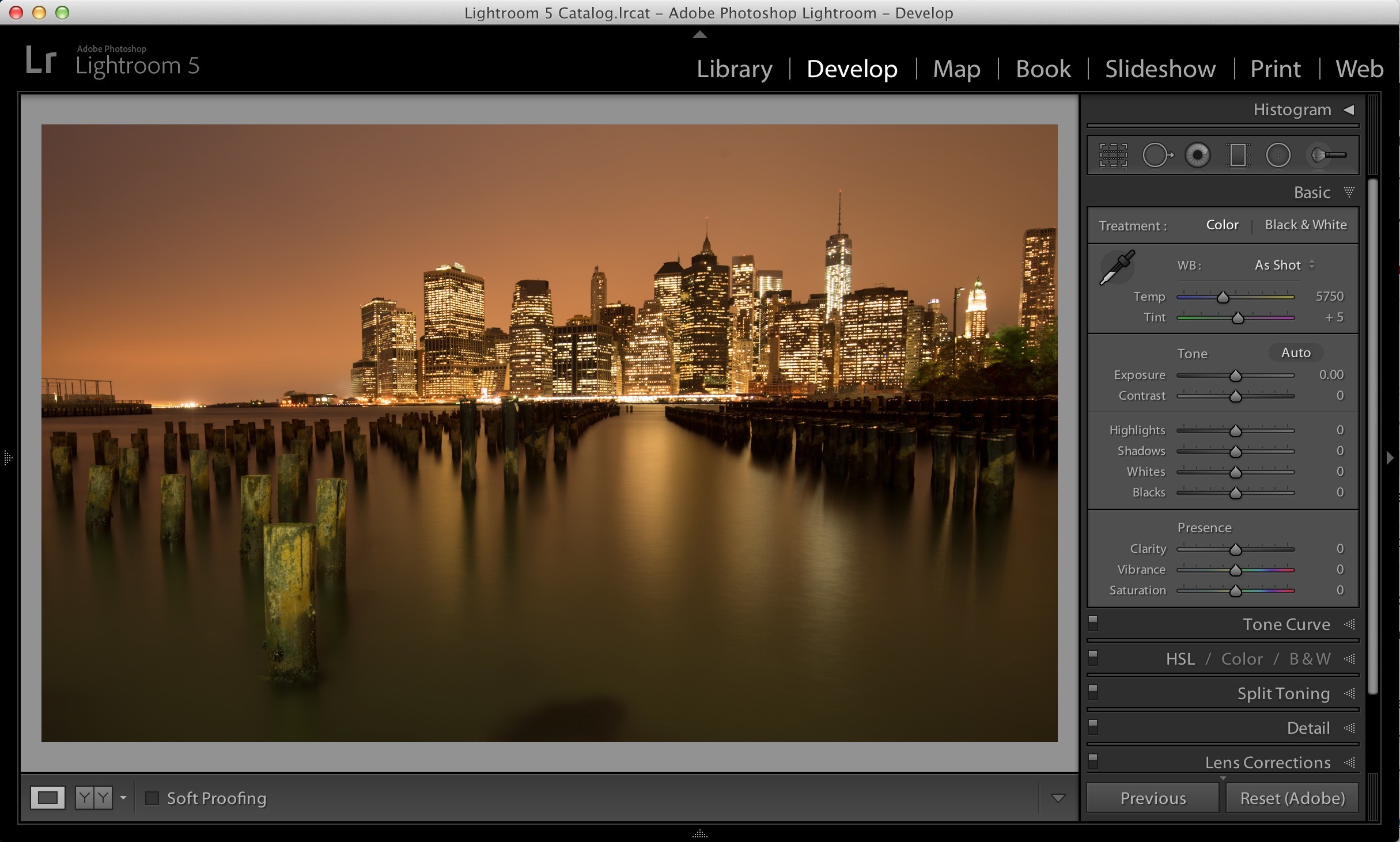
Task: Enable the Soft Proofing checkbox
Action: coord(152,798)
